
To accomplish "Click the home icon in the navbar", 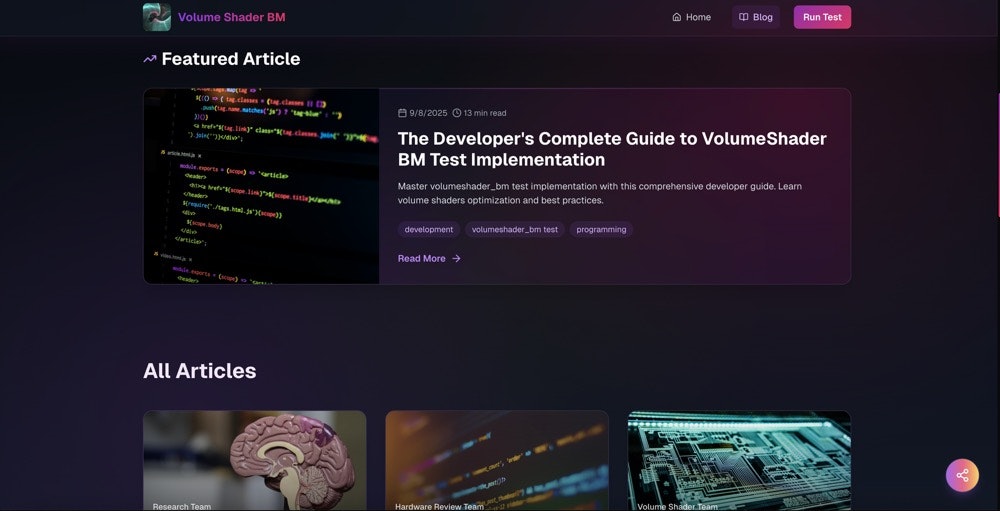I will (x=677, y=17).
